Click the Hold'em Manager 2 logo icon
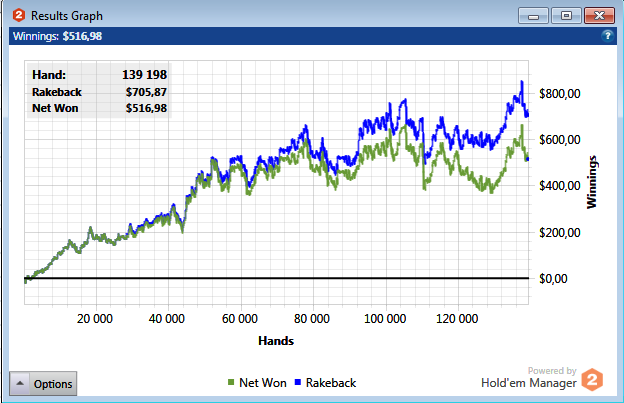624x403 pixels. 592,380
